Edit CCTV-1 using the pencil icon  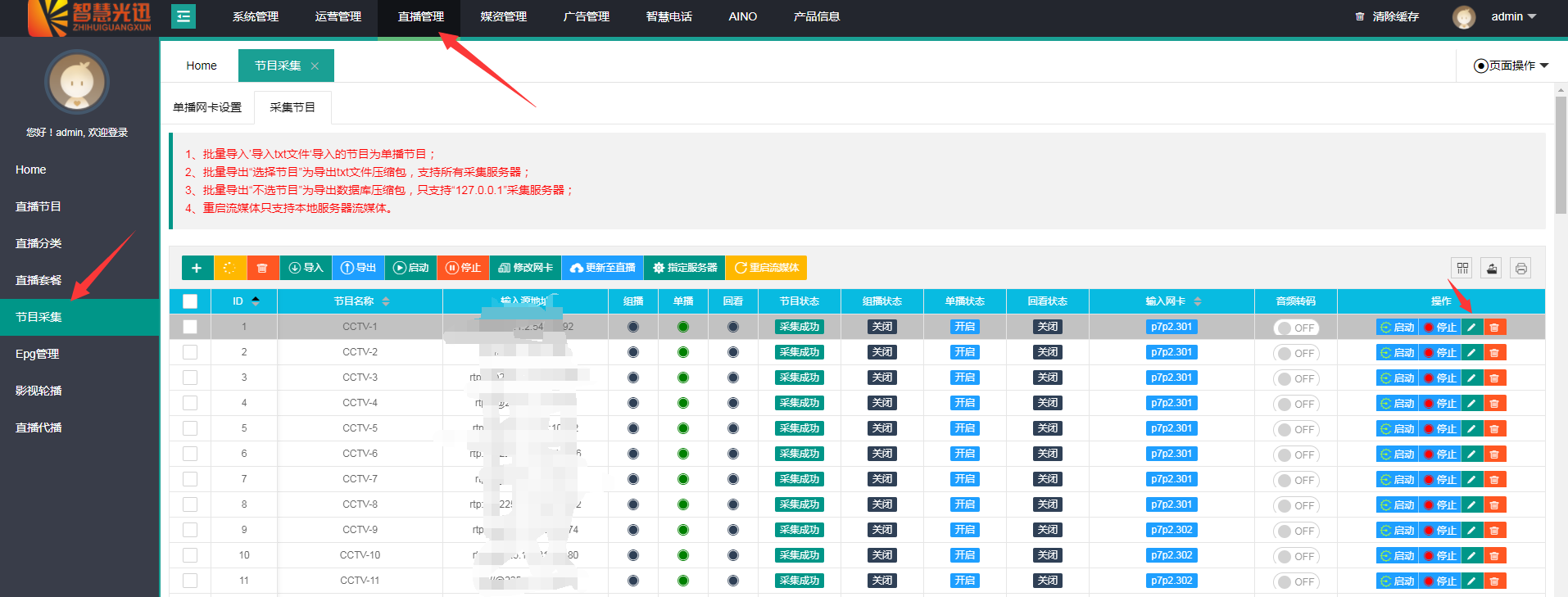(1471, 327)
